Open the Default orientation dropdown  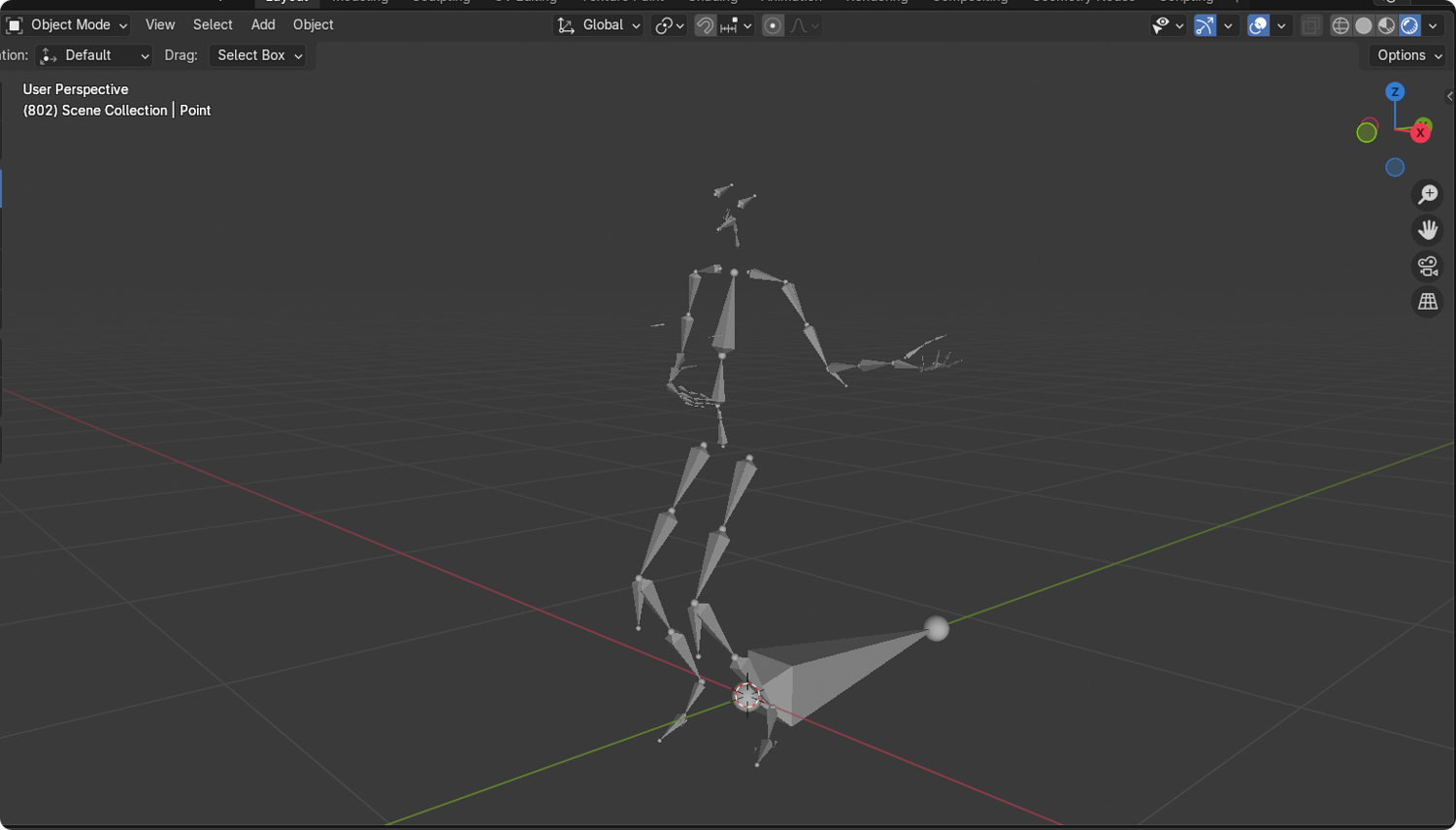tap(94, 55)
